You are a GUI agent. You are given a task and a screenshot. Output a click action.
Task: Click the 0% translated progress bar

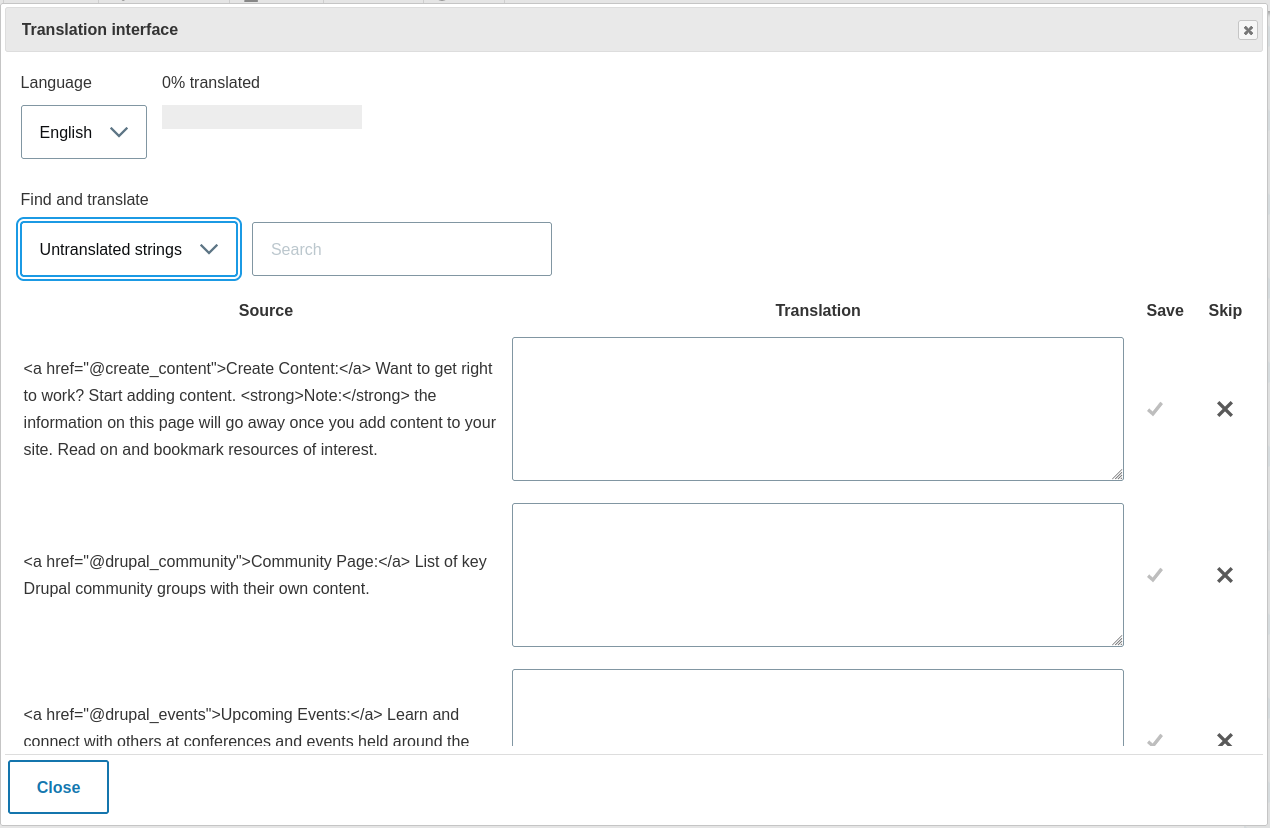click(x=261, y=116)
